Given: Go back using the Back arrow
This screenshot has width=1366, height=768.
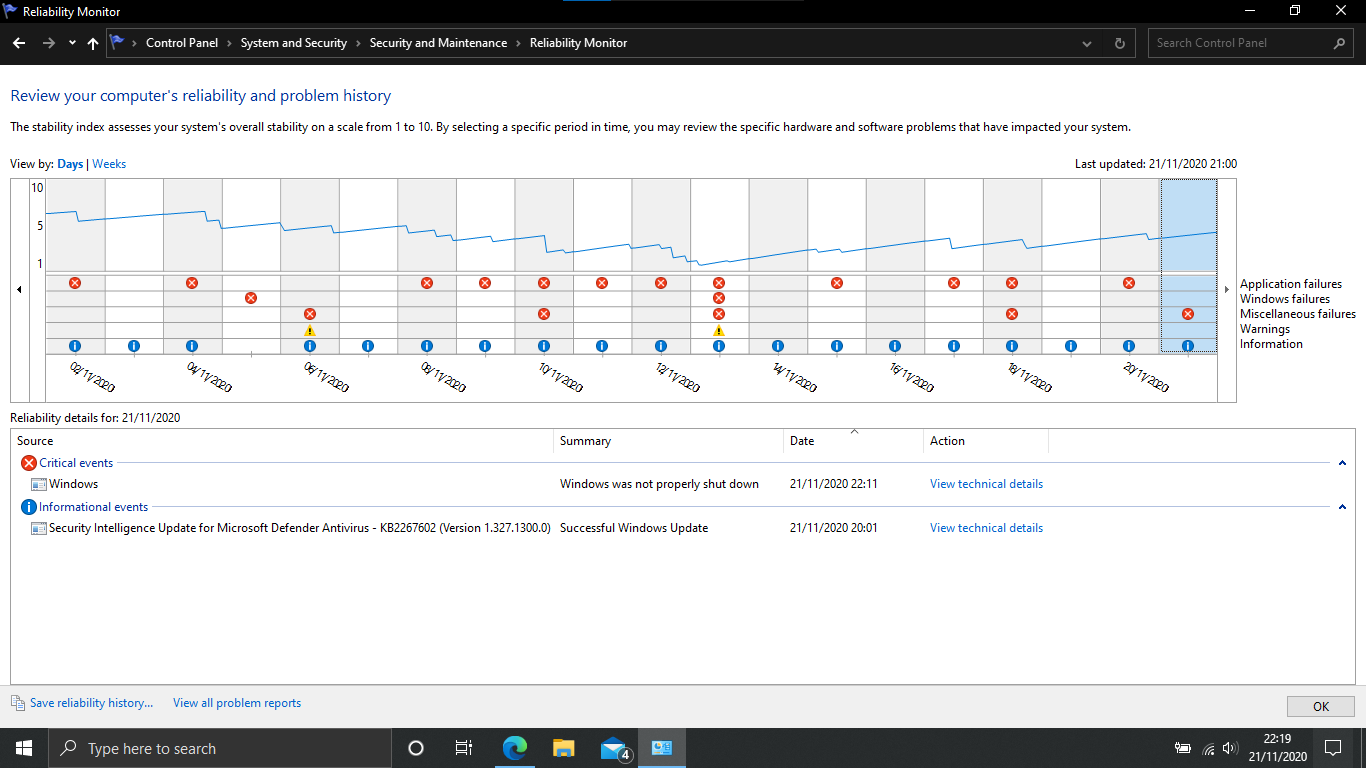Looking at the screenshot, I should click(x=19, y=43).
